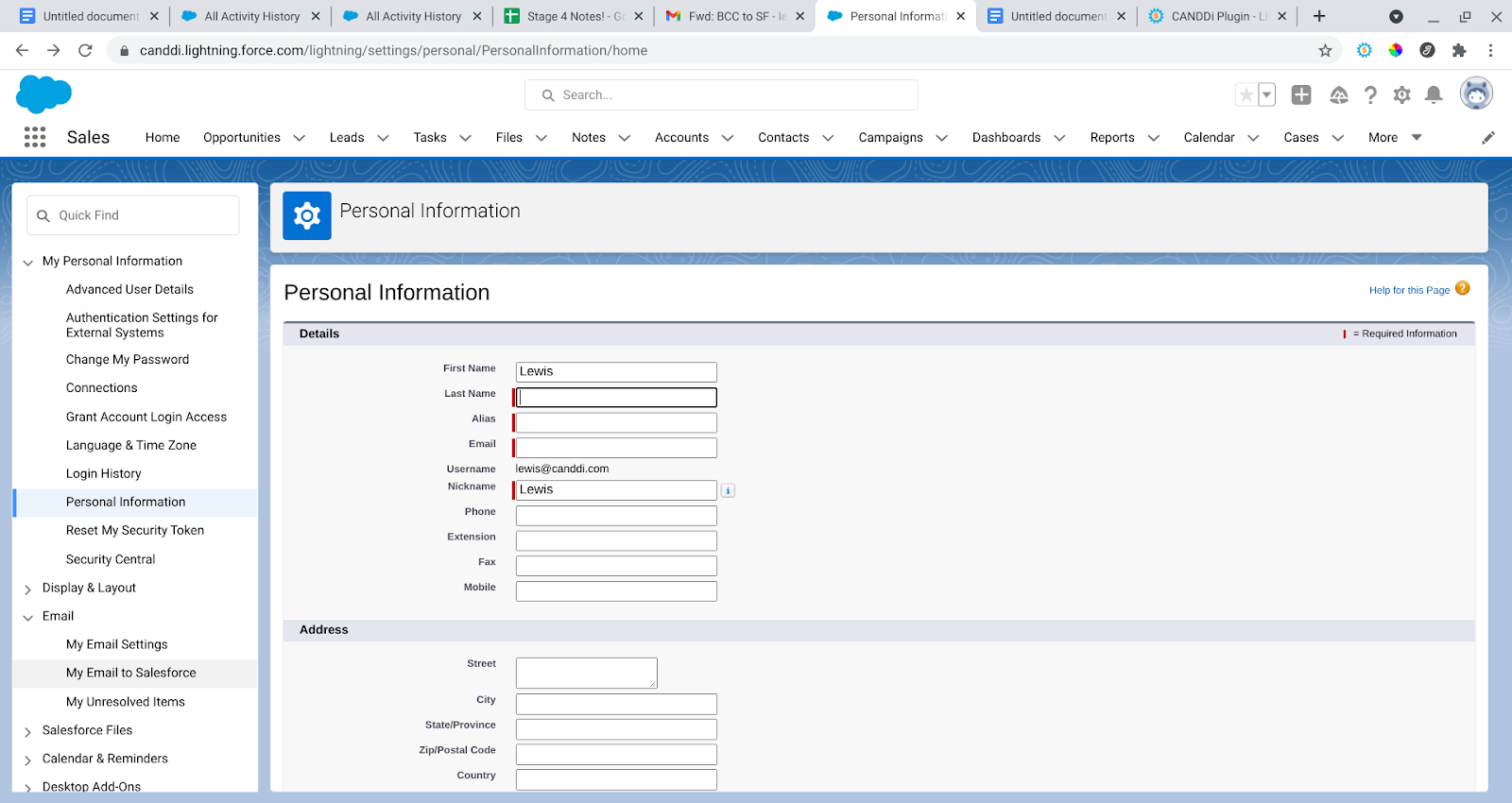
Task: Click the CANDDi extension gear icon
Action: pyautogui.click(x=1365, y=50)
